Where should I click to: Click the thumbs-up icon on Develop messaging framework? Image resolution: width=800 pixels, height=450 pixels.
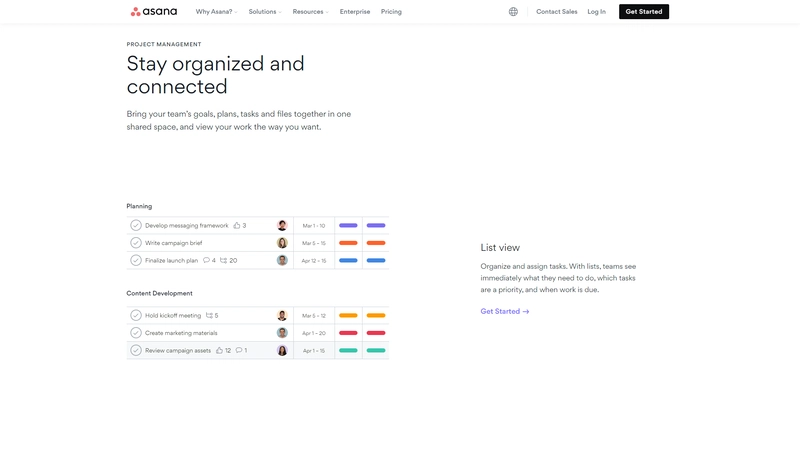pyautogui.click(x=237, y=225)
